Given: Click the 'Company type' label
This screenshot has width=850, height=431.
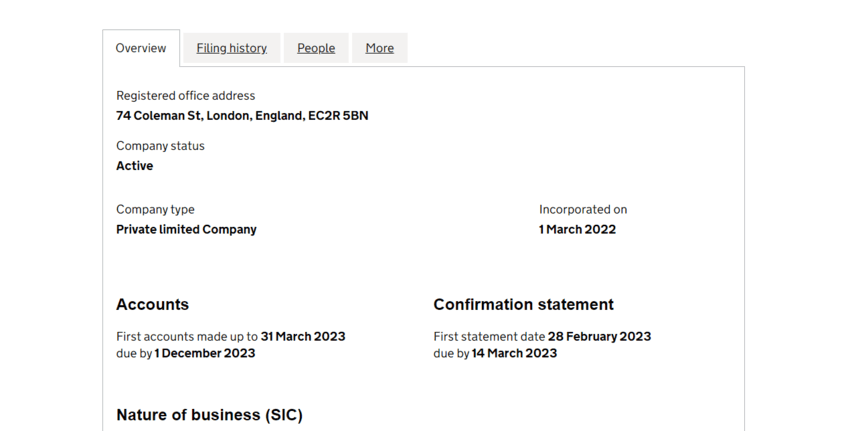Looking at the screenshot, I should coord(155,210).
